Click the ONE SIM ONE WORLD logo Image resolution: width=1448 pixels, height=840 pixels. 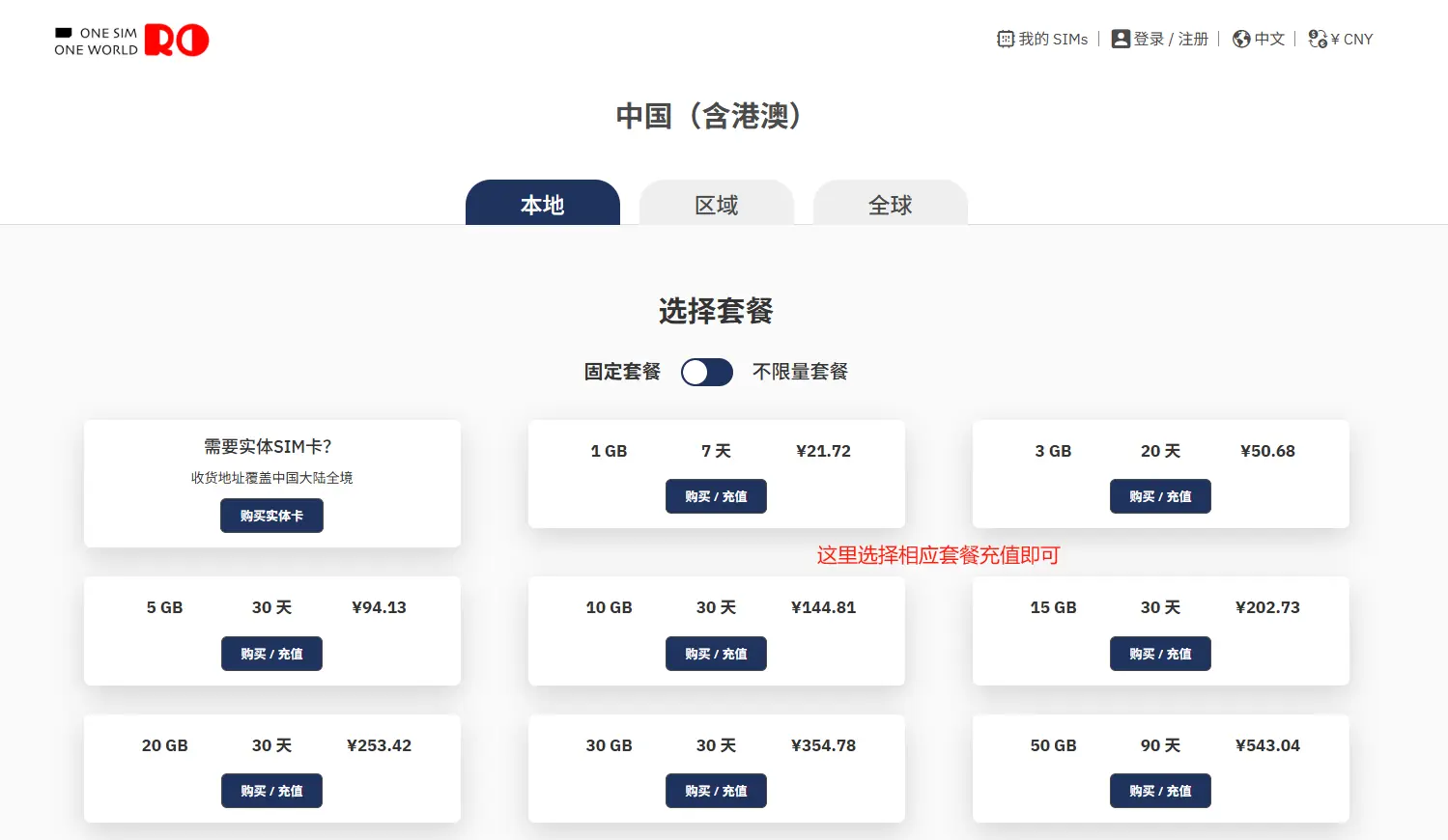pyautogui.click(x=130, y=40)
